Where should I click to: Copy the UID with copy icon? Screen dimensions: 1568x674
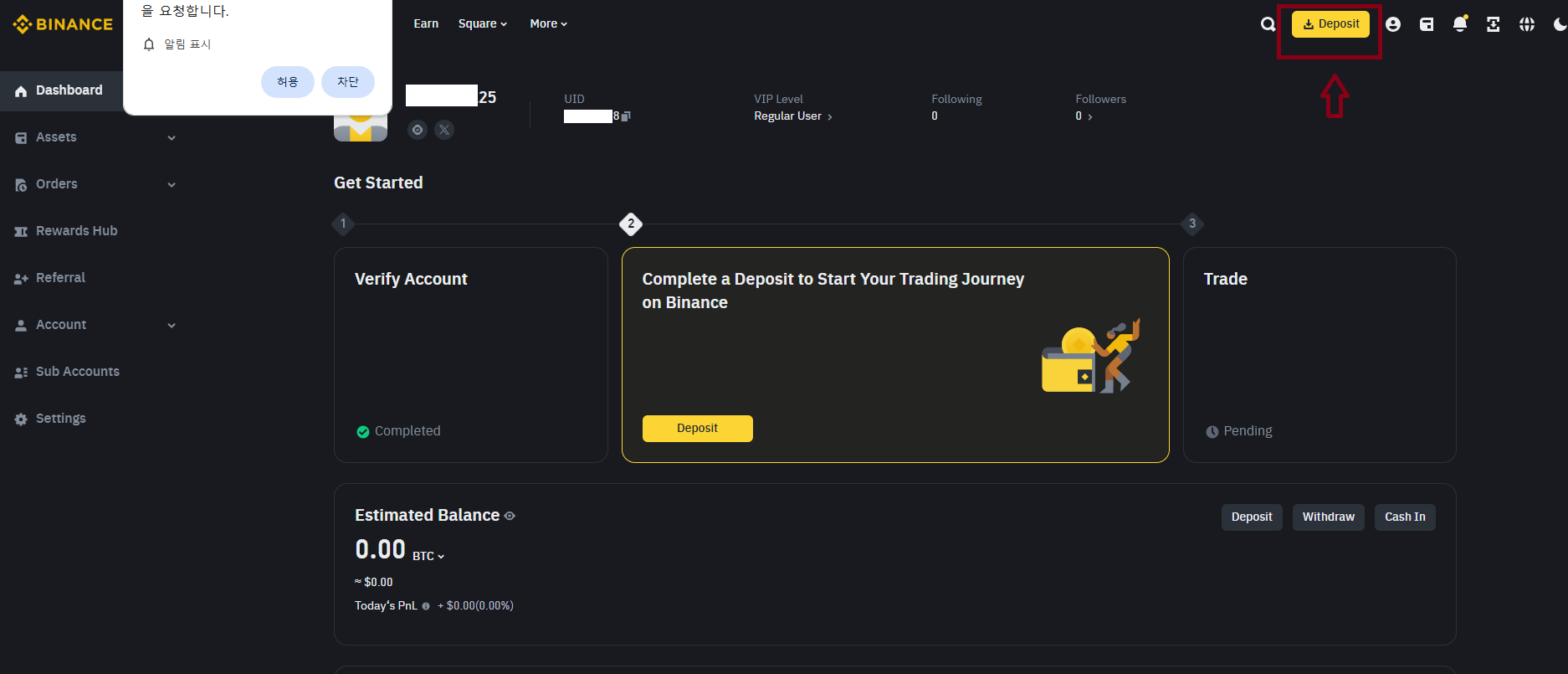tap(626, 116)
